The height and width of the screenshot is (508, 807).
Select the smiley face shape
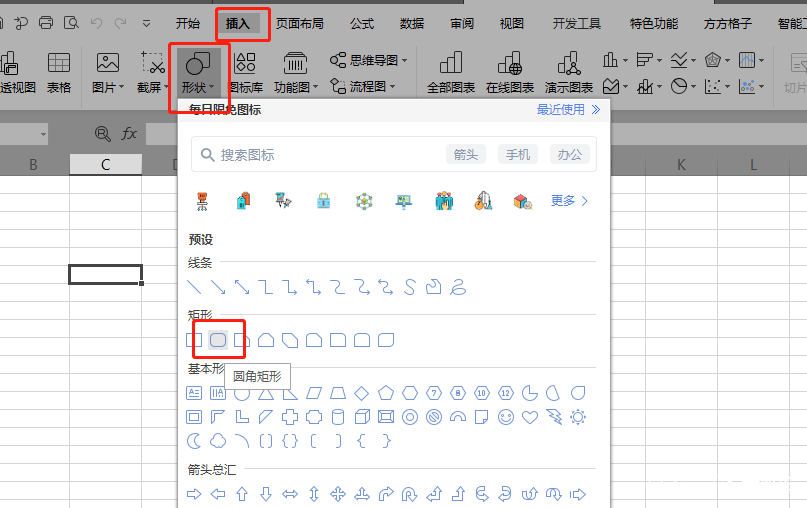506,417
